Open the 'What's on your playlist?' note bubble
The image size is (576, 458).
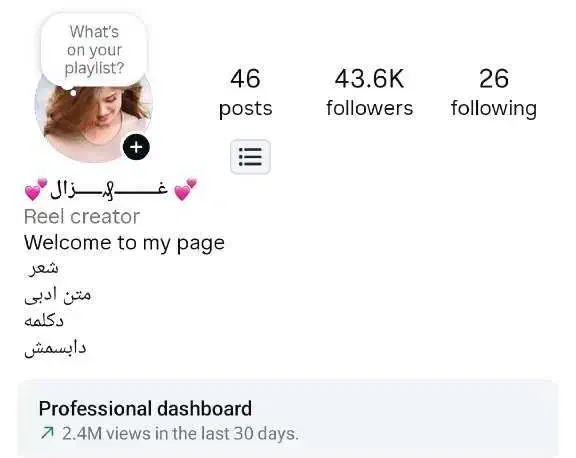94,50
